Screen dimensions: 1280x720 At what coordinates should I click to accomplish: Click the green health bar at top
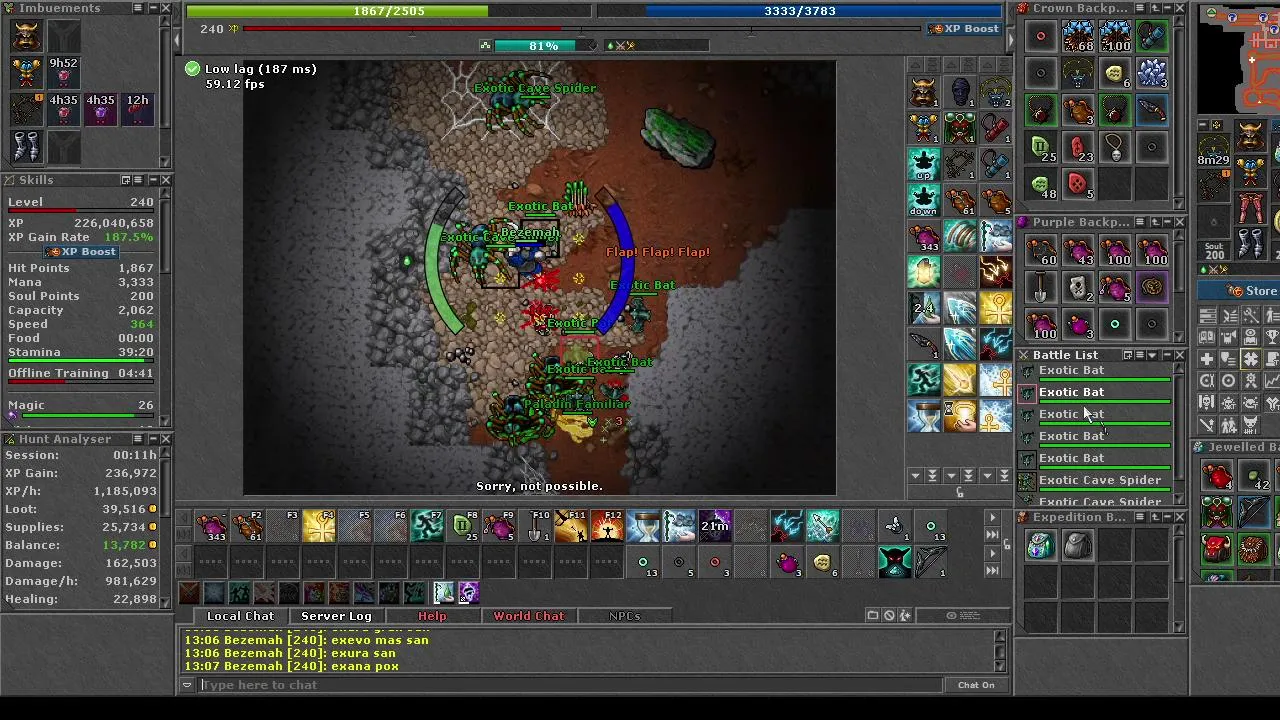point(389,11)
